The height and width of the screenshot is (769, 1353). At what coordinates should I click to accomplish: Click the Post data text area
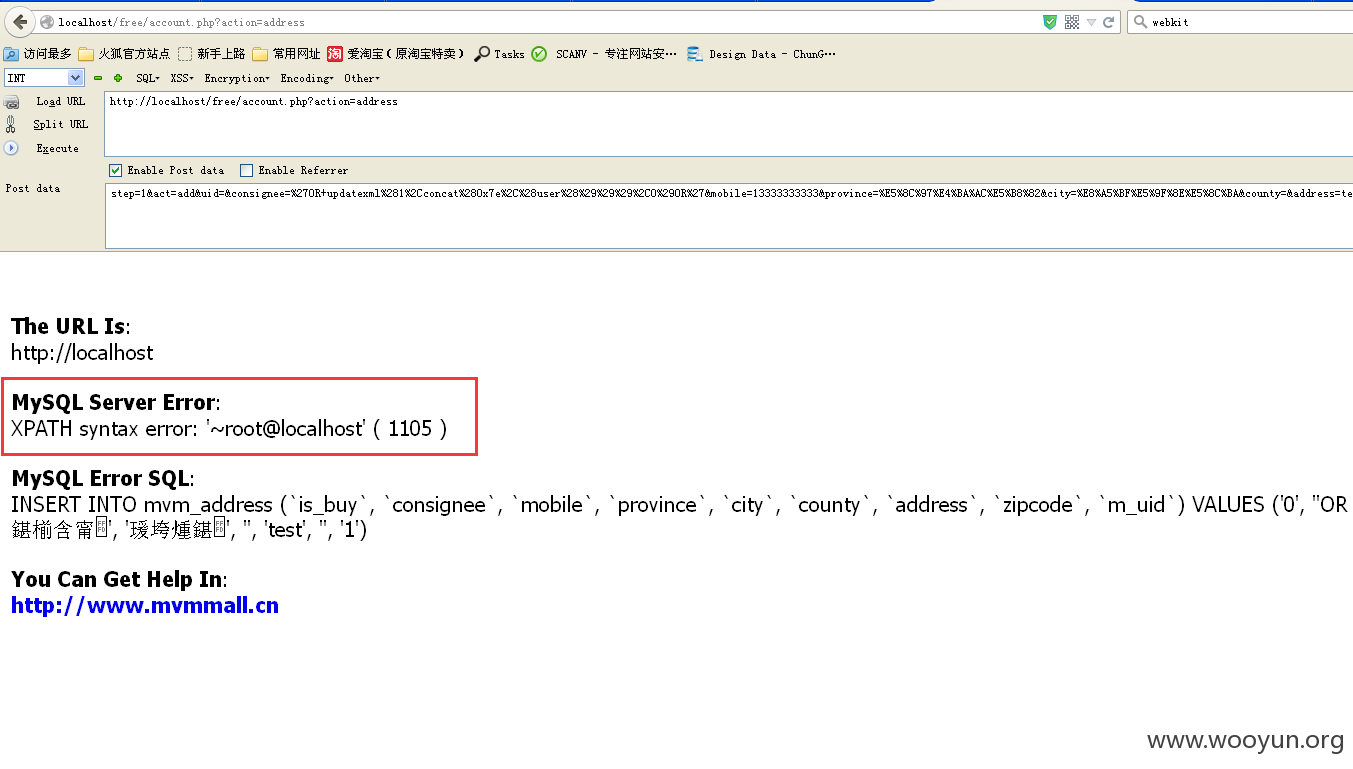(x=728, y=215)
